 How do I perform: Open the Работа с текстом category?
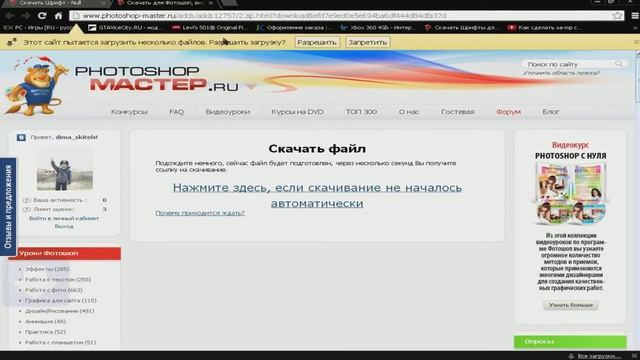pos(58,280)
